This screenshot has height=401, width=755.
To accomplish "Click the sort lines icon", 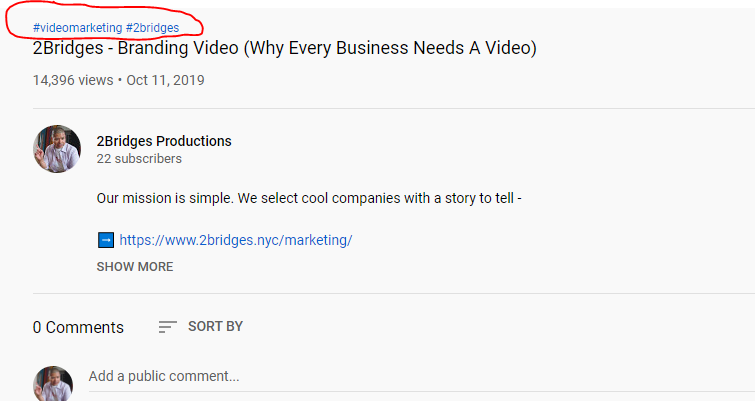I will [168, 327].
